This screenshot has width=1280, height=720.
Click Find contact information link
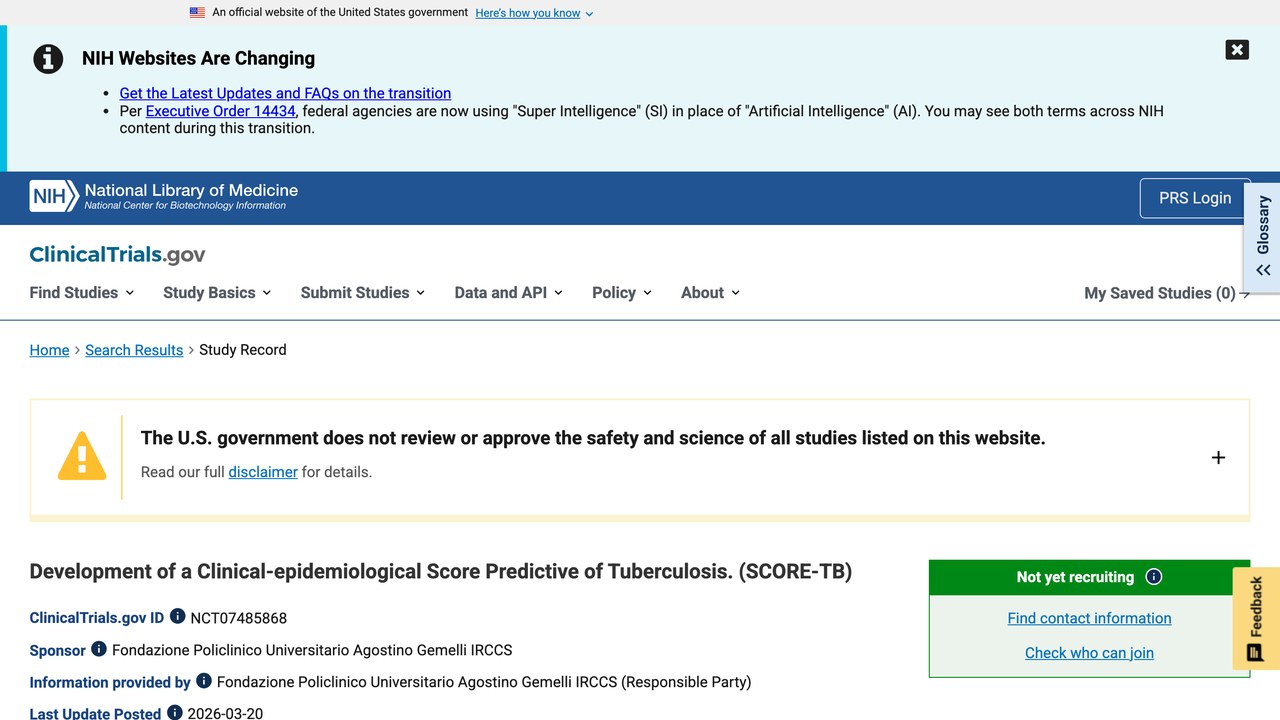pyautogui.click(x=1089, y=618)
